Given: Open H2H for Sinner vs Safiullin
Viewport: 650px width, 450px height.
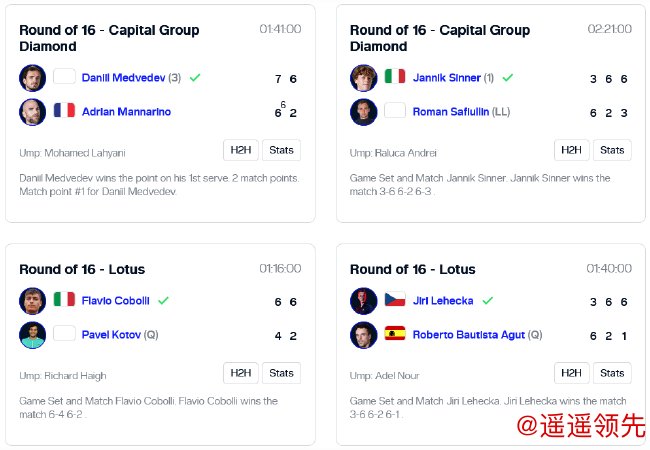Looking at the screenshot, I should (571, 150).
